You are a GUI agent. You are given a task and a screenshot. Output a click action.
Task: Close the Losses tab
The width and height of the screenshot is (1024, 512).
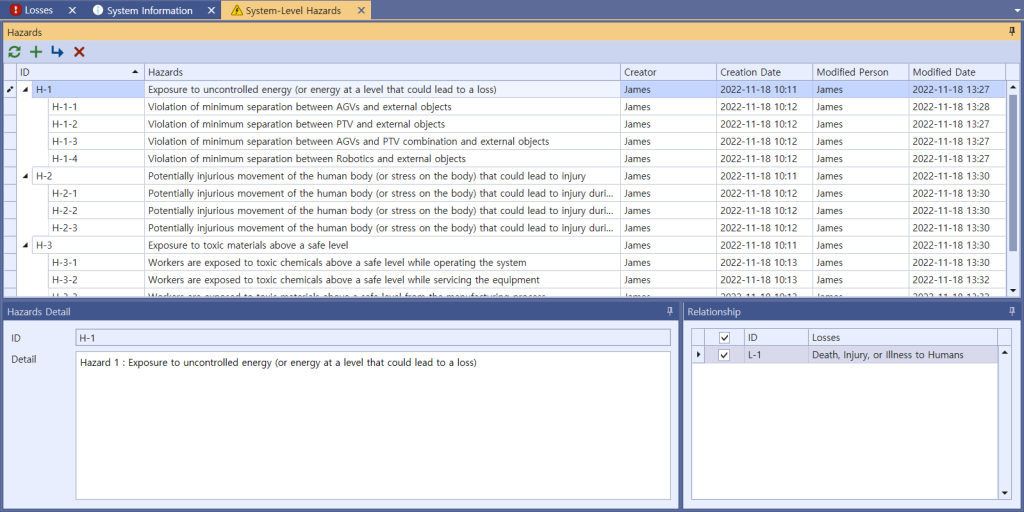72,11
